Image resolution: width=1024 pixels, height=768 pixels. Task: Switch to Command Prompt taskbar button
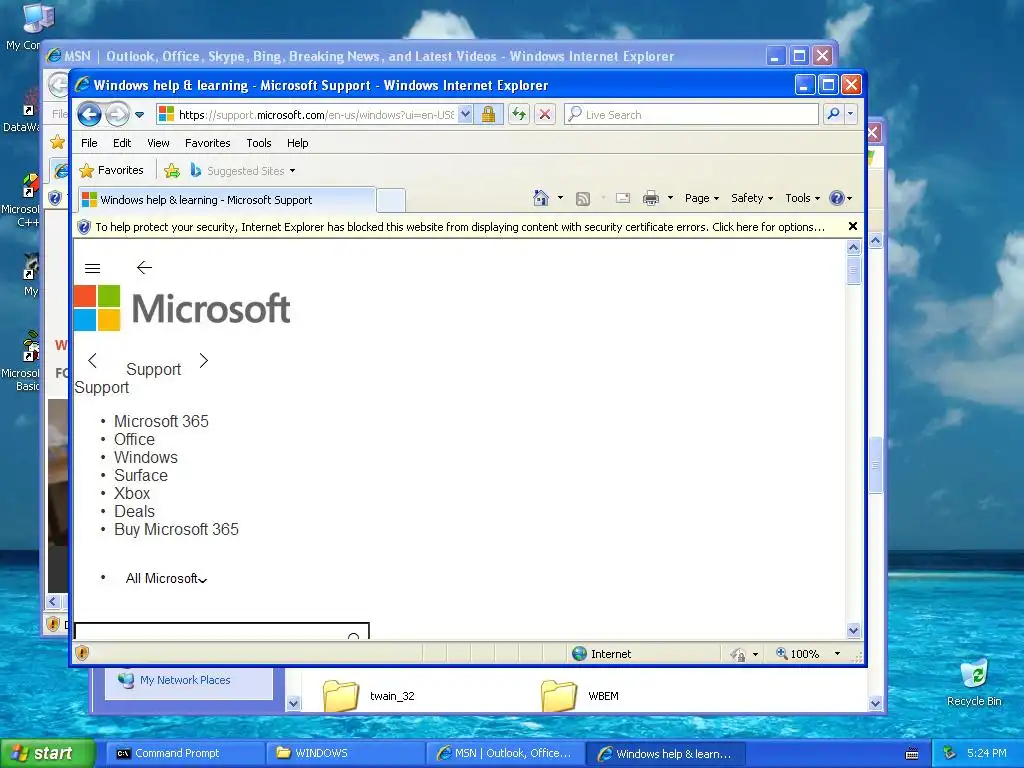[184, 753]
